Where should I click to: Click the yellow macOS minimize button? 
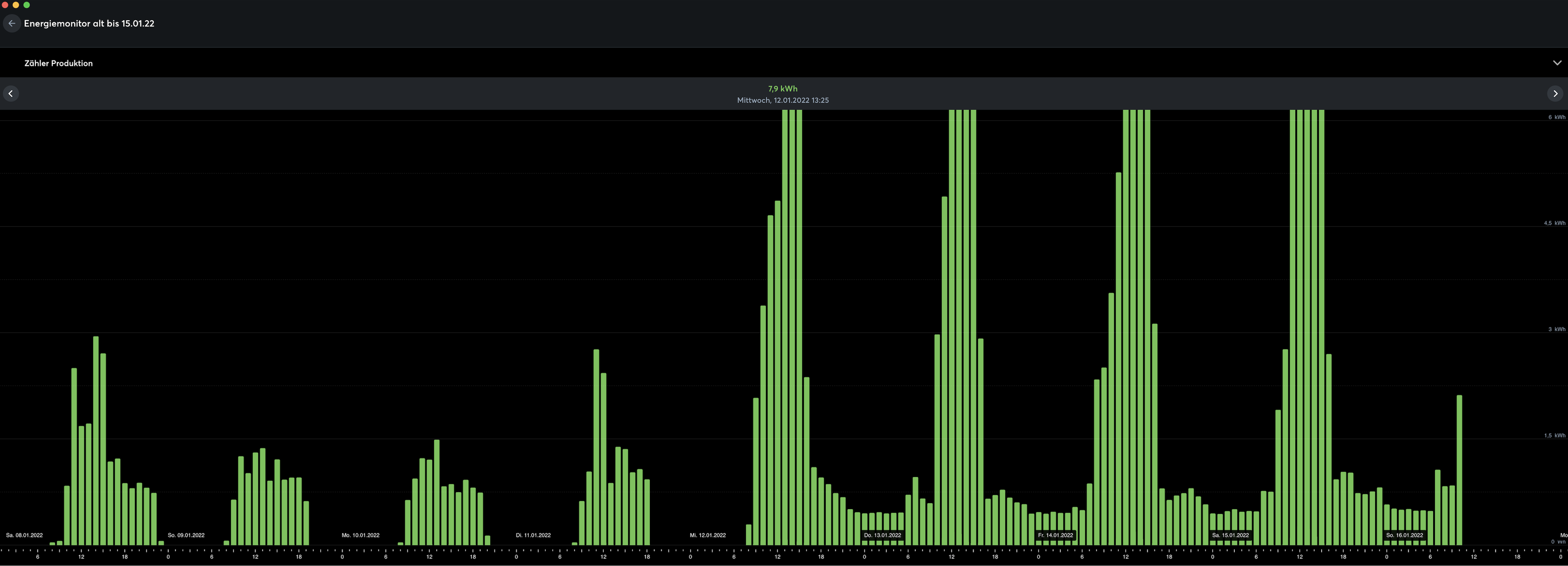coord(16,5)
